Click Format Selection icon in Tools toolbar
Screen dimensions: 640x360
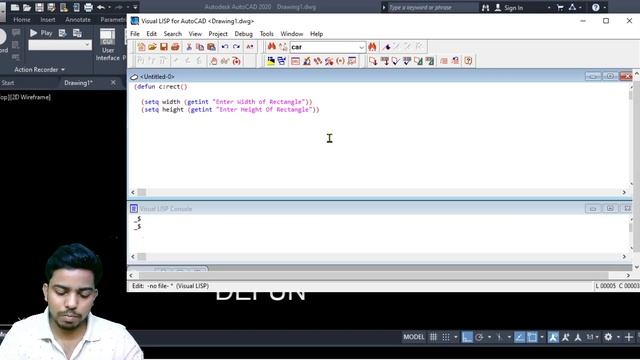coord(429,61)
